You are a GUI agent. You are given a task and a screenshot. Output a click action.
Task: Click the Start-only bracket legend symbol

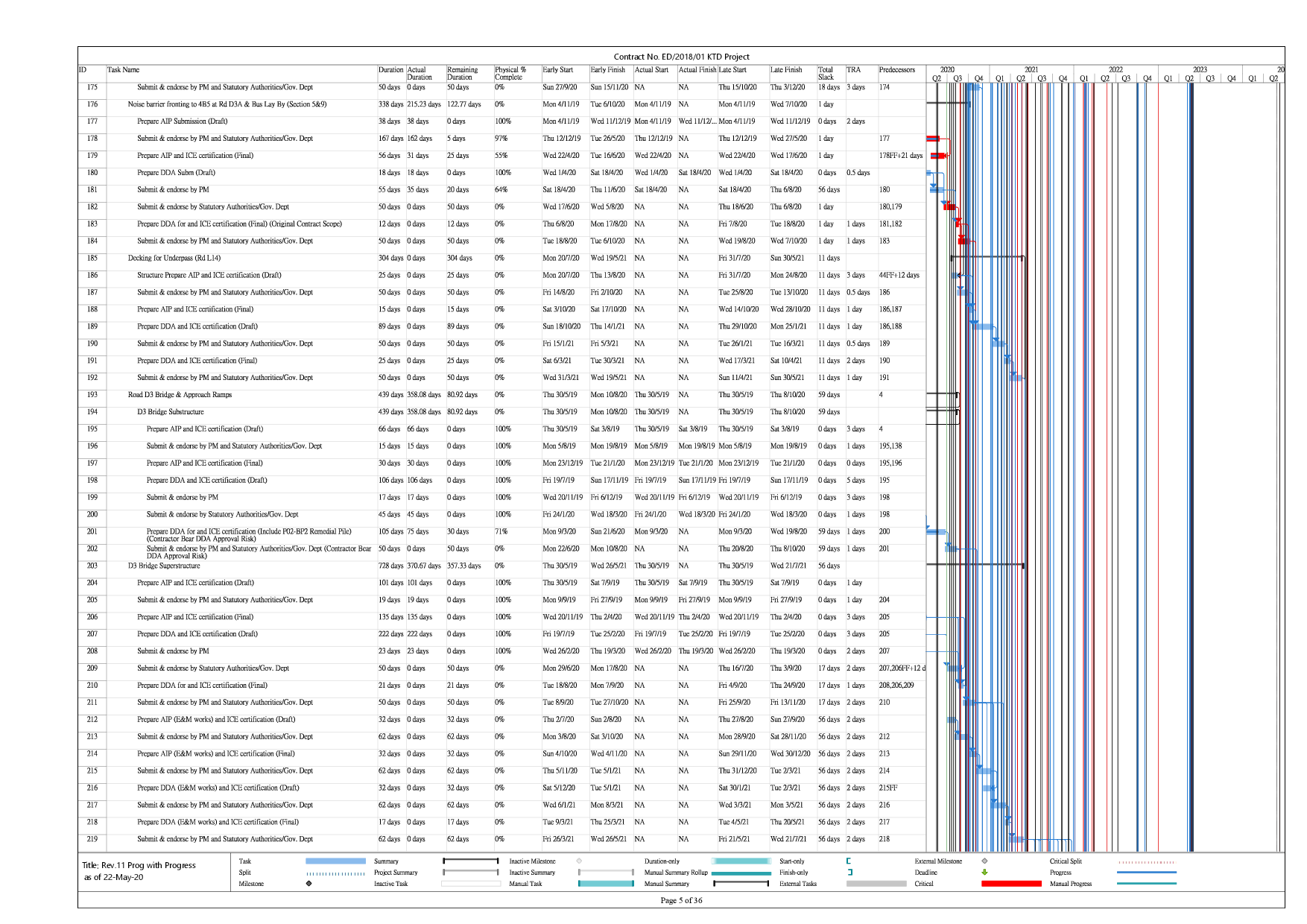[849, 861]
